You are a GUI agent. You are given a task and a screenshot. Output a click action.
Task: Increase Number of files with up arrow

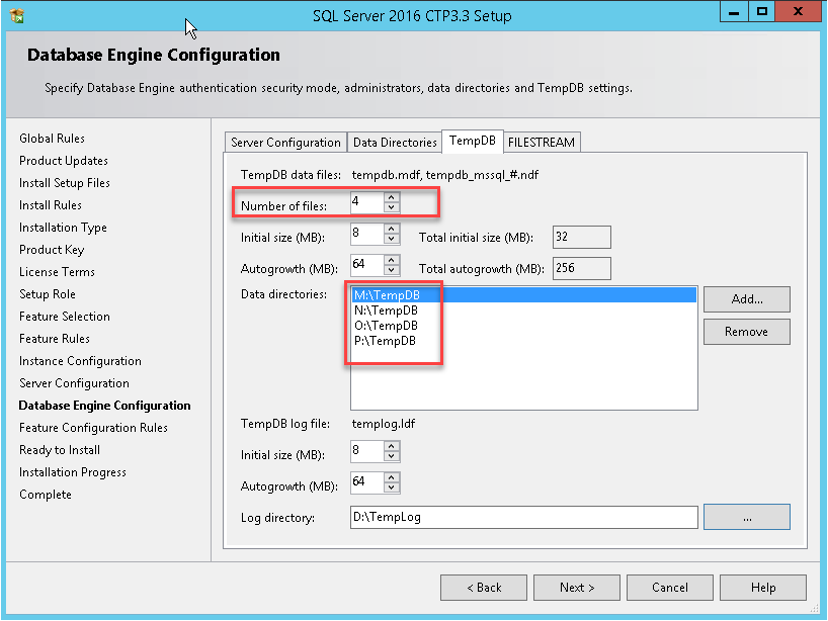click(390, 198)
